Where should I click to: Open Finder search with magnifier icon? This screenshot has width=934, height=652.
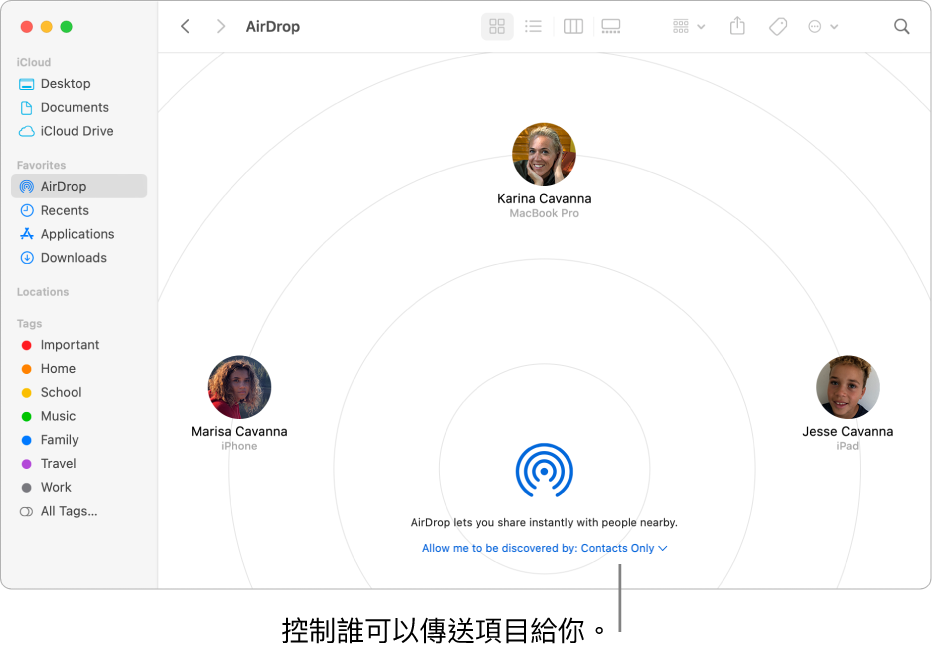click(901, 26)
